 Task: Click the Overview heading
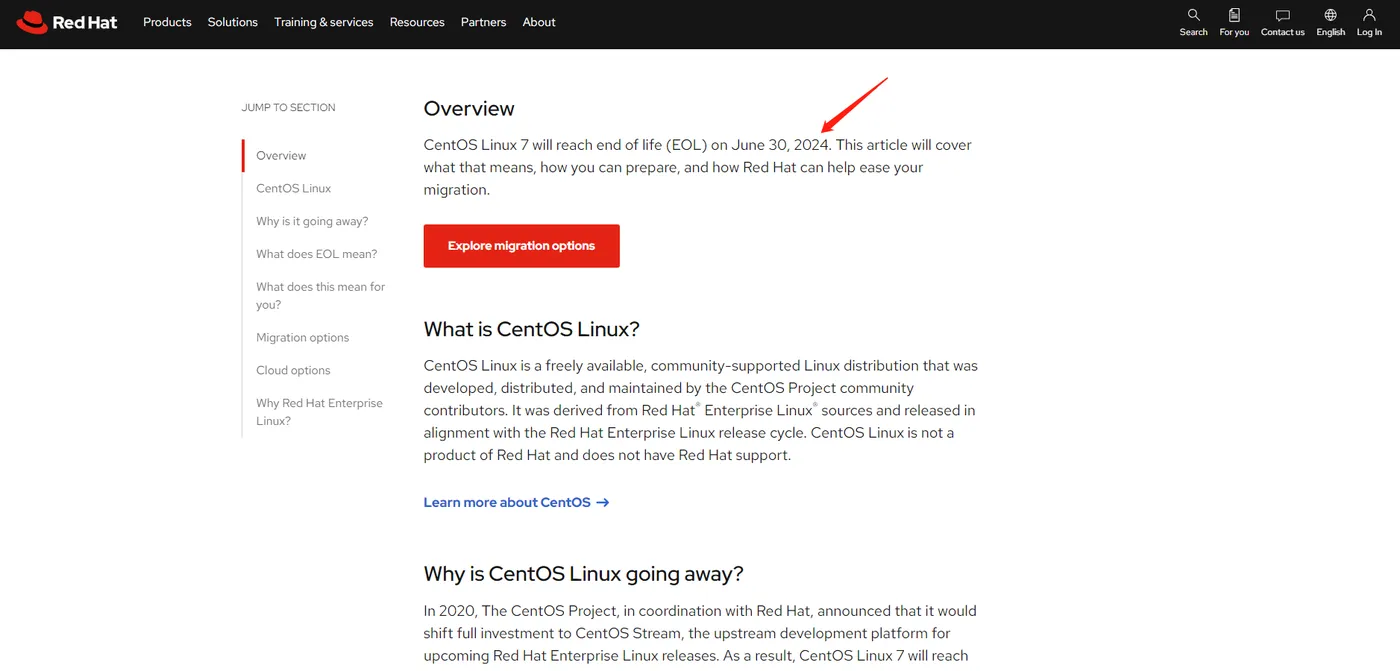point(469,108)
